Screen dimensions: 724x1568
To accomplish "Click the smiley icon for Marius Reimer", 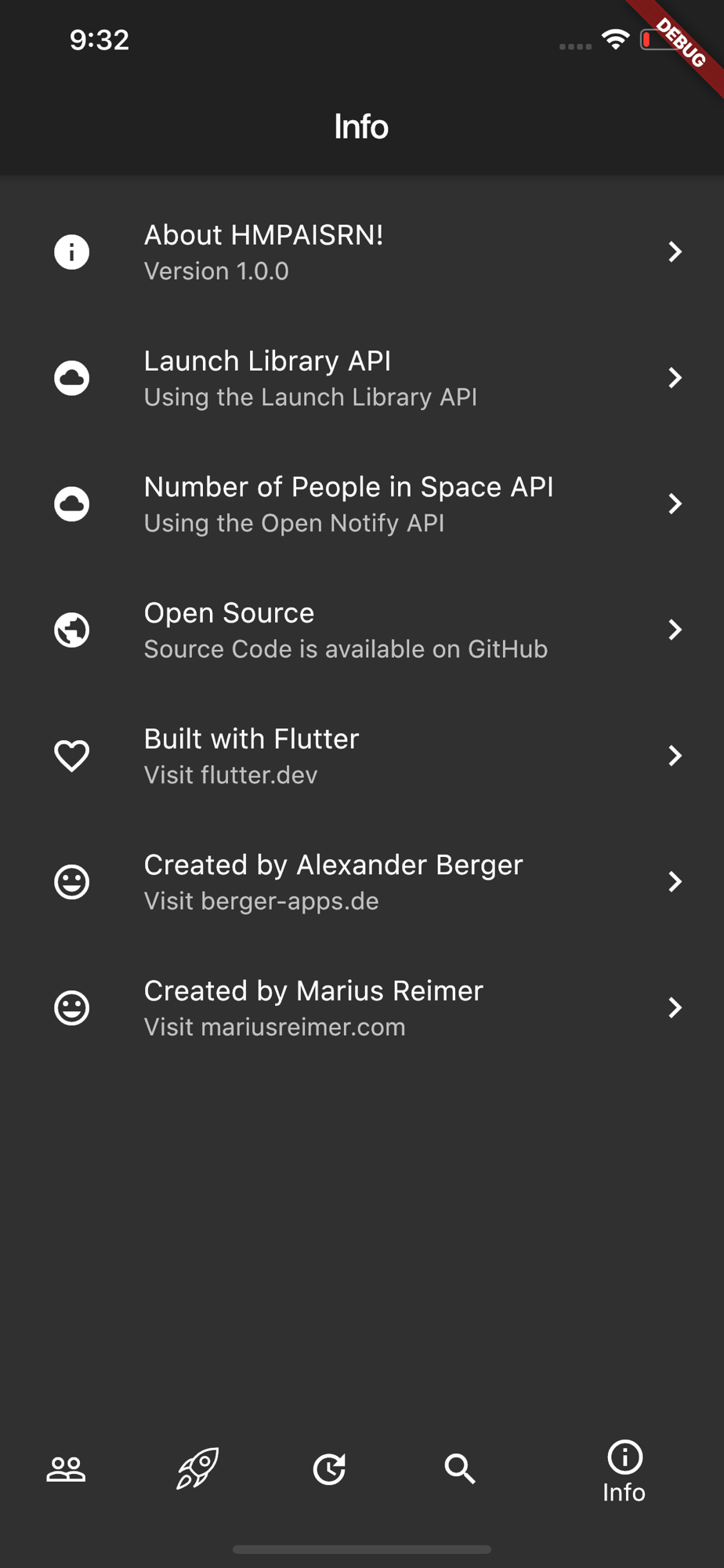I will pos(71,1007).
